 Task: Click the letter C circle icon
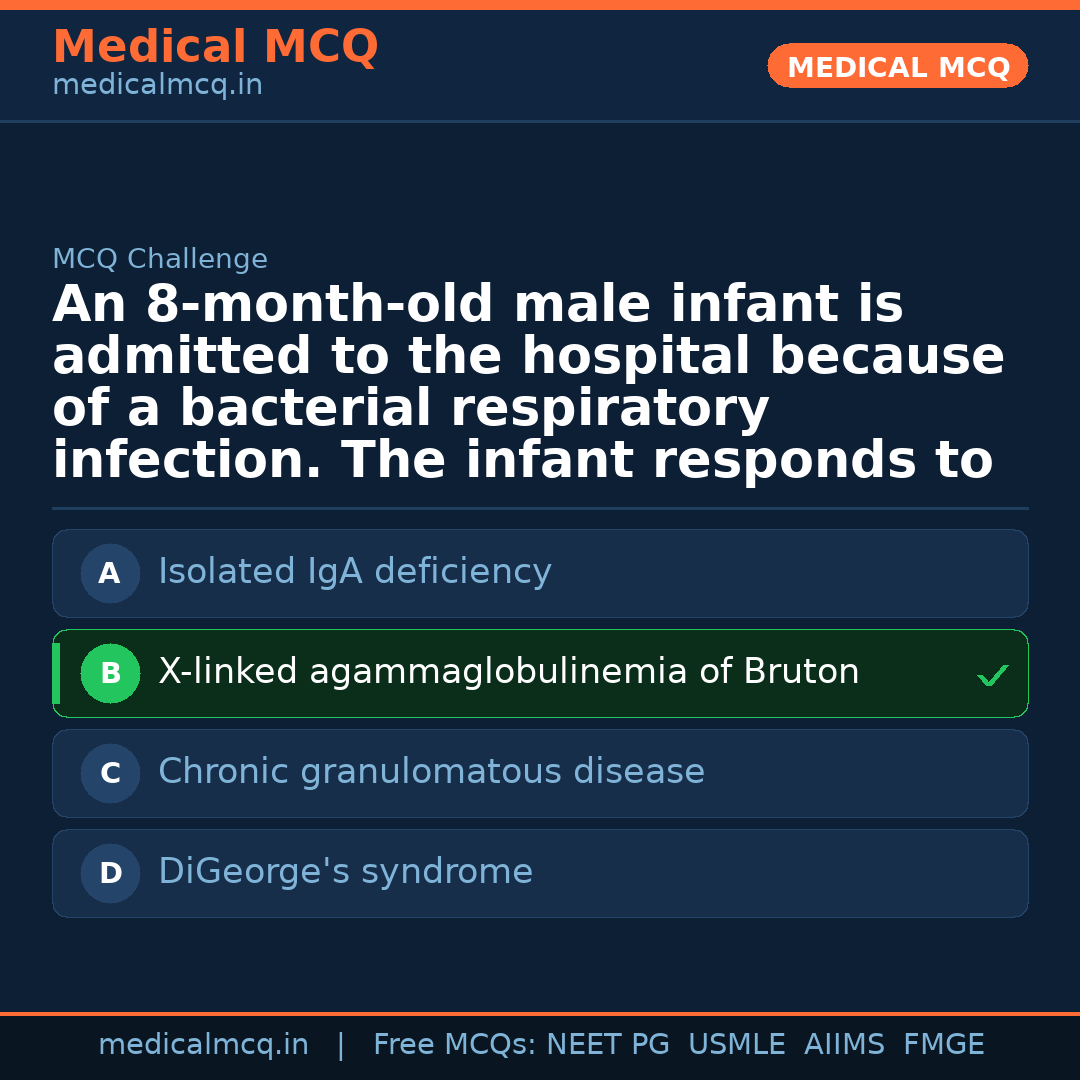coord(110,773)
